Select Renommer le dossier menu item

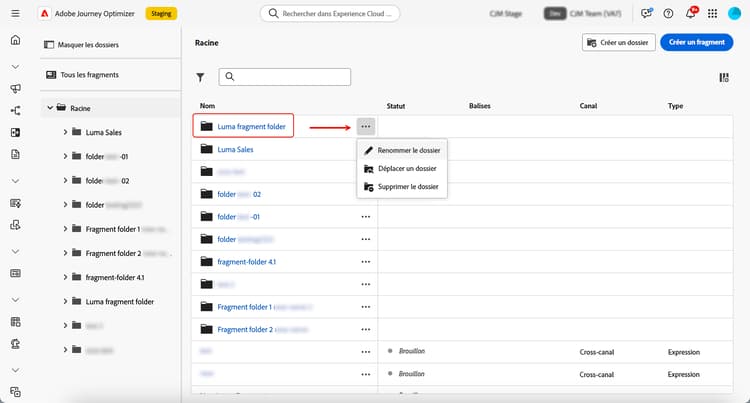[x=402, y=151]
